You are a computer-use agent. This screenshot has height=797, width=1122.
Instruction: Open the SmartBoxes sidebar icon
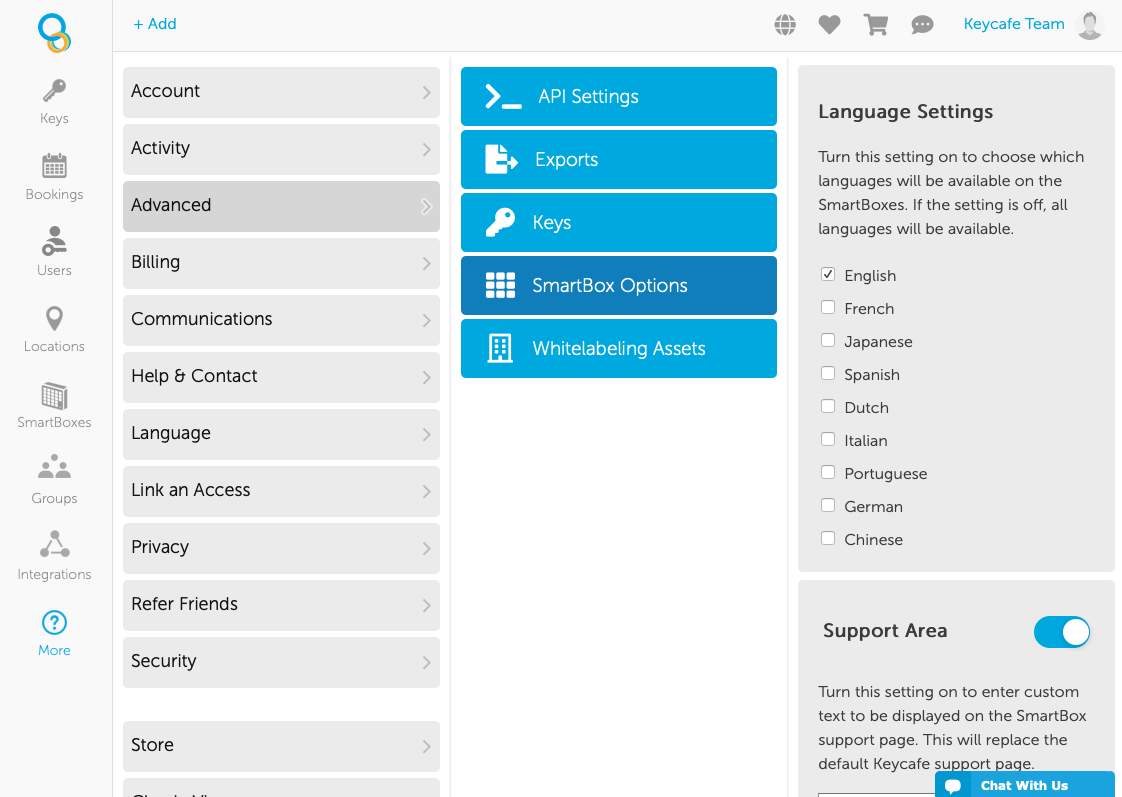point(54,396)
